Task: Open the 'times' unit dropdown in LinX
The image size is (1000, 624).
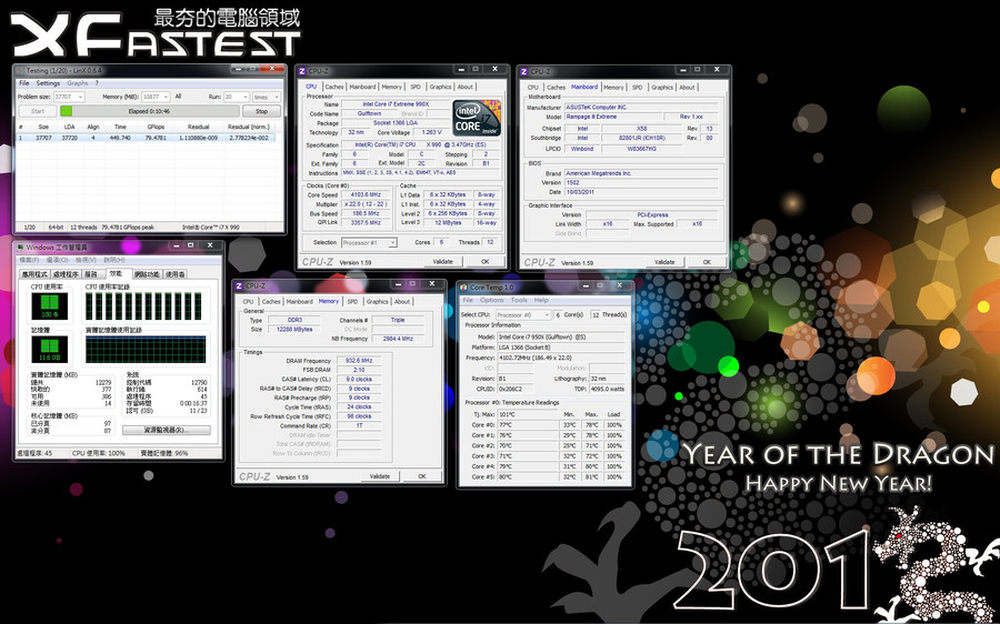Action: click(x=267, y=97)
